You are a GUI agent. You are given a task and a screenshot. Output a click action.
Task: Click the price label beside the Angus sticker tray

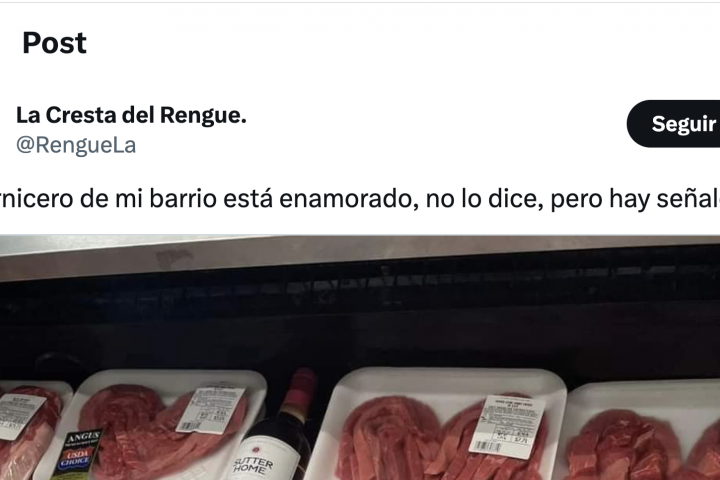(210, 410)
